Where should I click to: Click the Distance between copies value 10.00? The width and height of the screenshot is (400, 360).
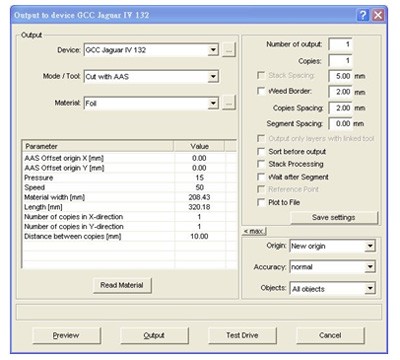pyautogui.click(x=199, y=236)
